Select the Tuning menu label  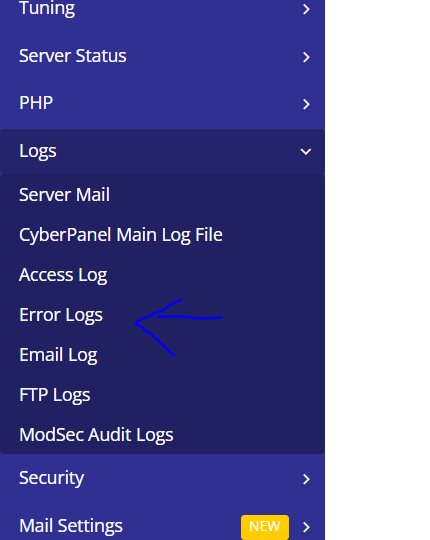[x=47, y=8]
